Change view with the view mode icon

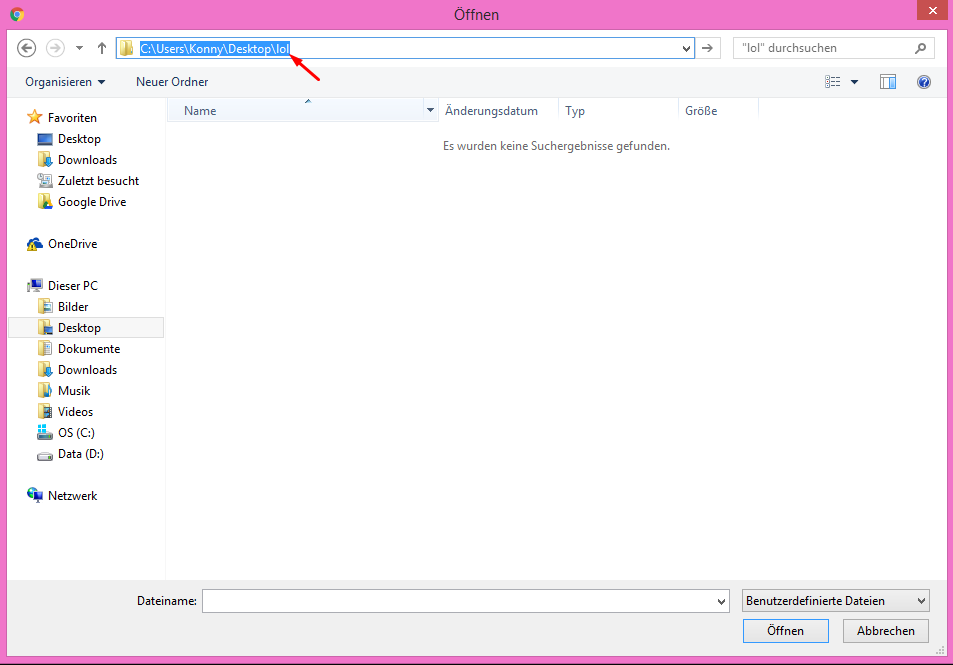pyautogui.click(x=833, y=81)
